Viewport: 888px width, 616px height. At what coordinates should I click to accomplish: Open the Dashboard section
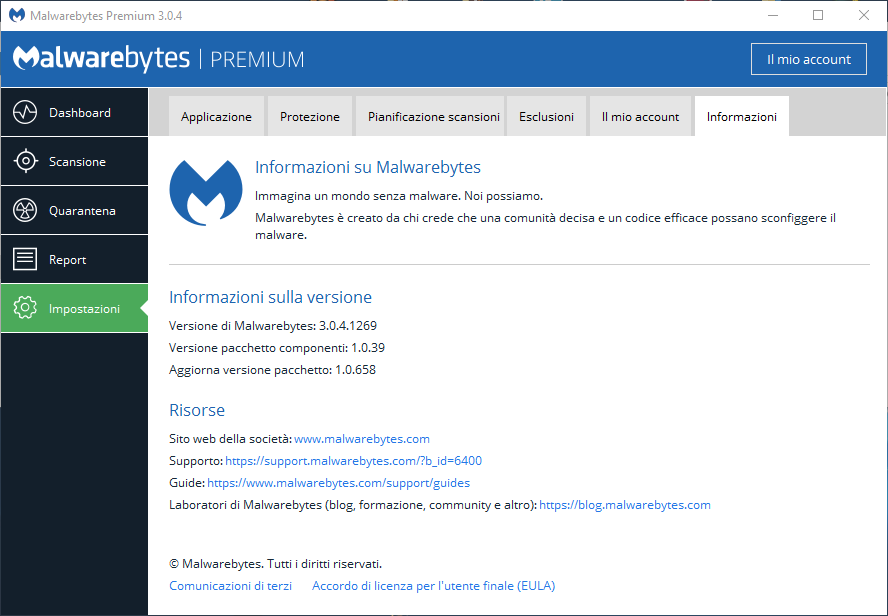point(74,112)
